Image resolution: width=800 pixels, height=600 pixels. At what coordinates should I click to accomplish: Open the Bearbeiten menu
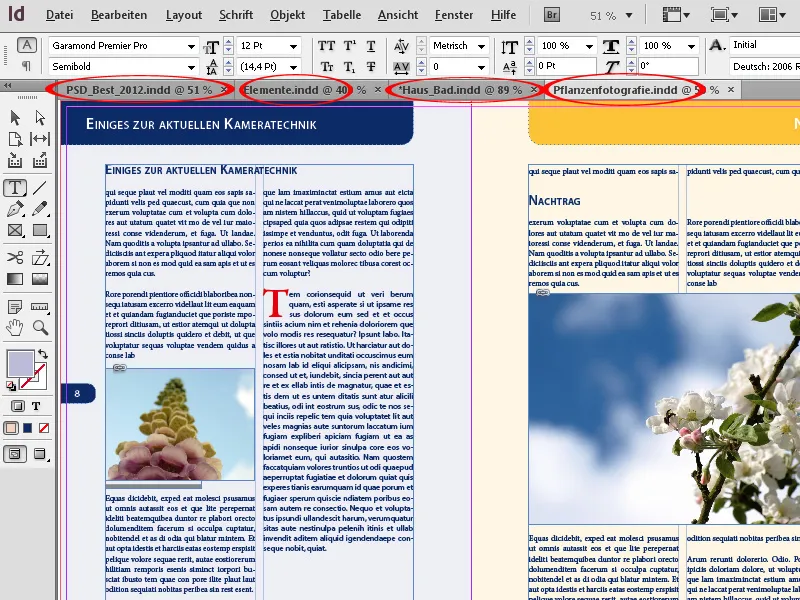point(119,15)
